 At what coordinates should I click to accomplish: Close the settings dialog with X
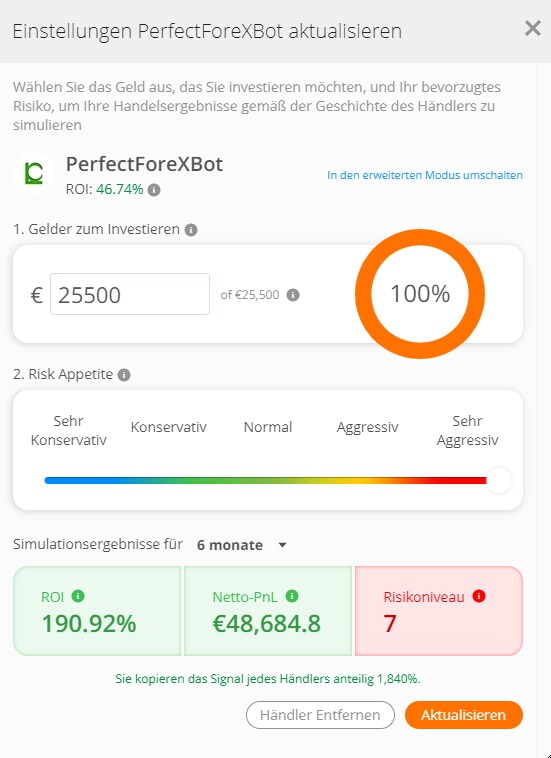[x=533, y=29]
